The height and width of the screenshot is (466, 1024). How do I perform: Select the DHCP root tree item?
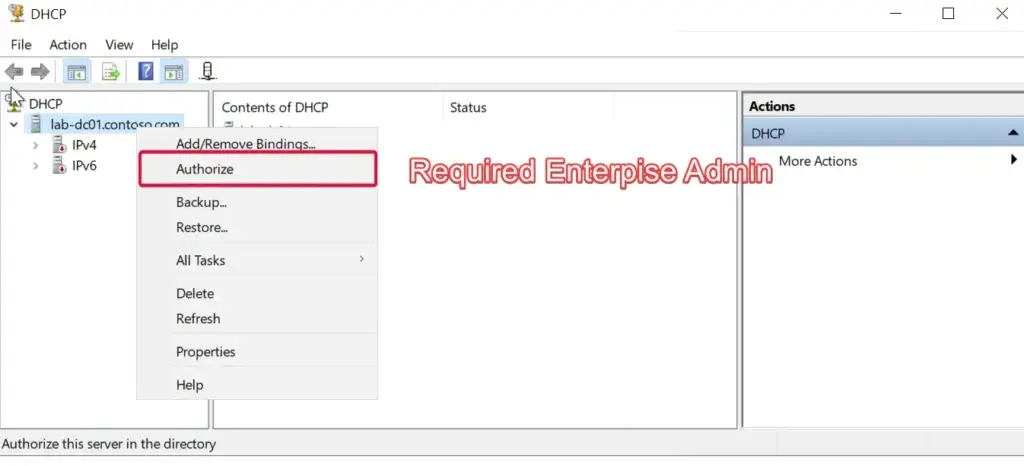(45, 103)
